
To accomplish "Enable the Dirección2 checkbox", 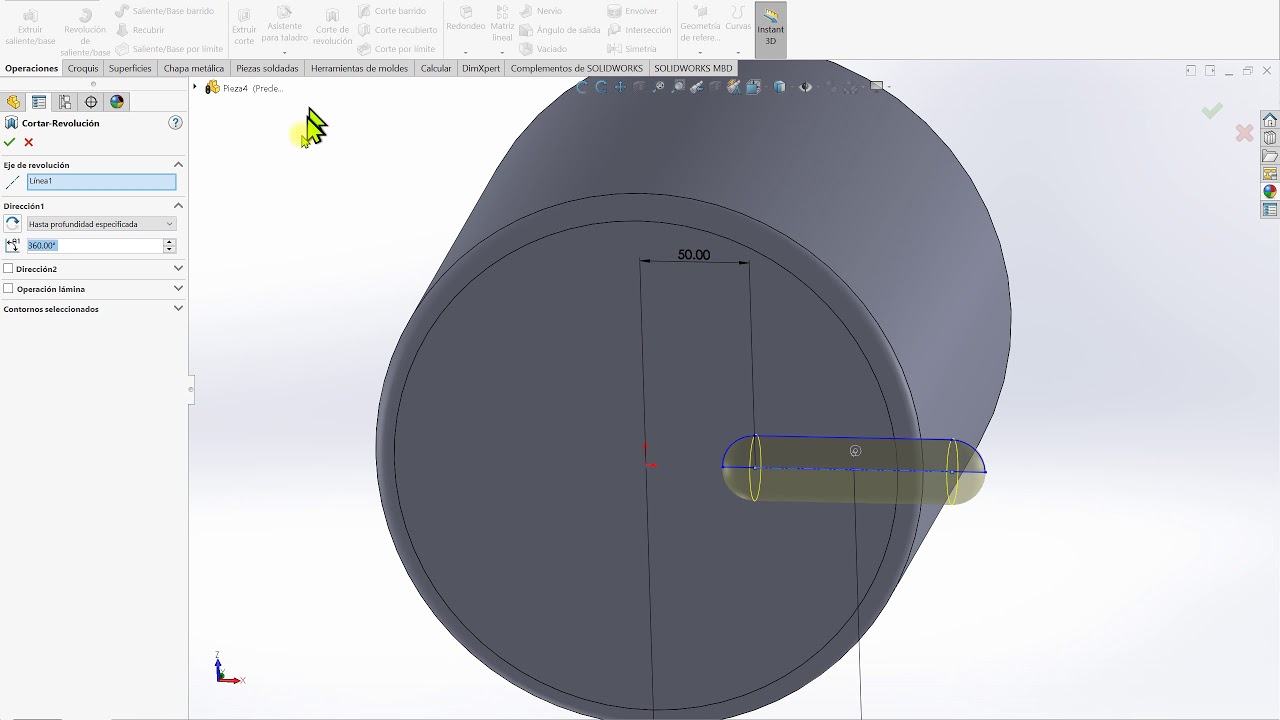I will pyautogui.click(x=9, y=269).
